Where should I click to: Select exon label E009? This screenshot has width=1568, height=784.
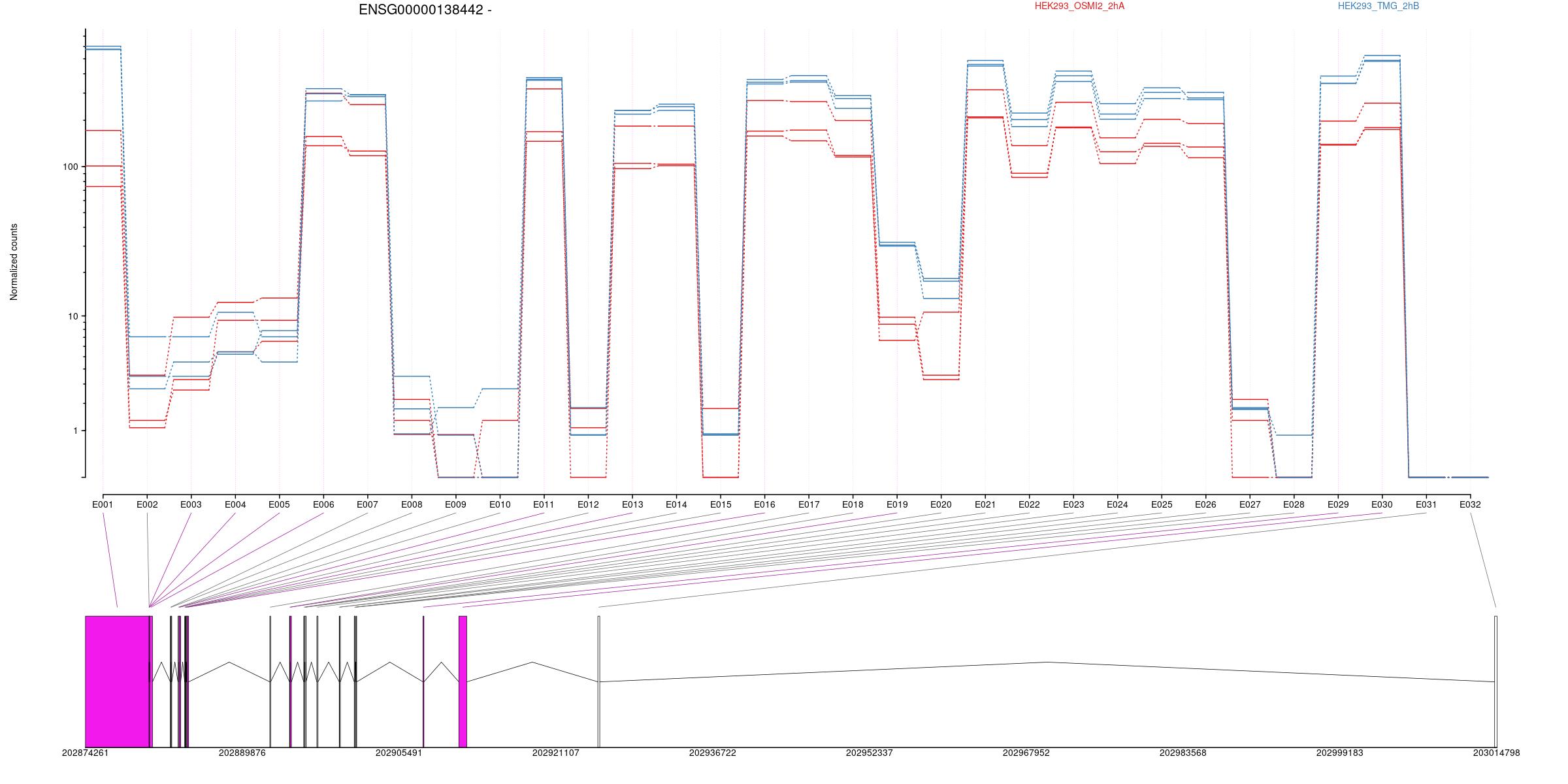pyautogui.click(x=455, y=504)
